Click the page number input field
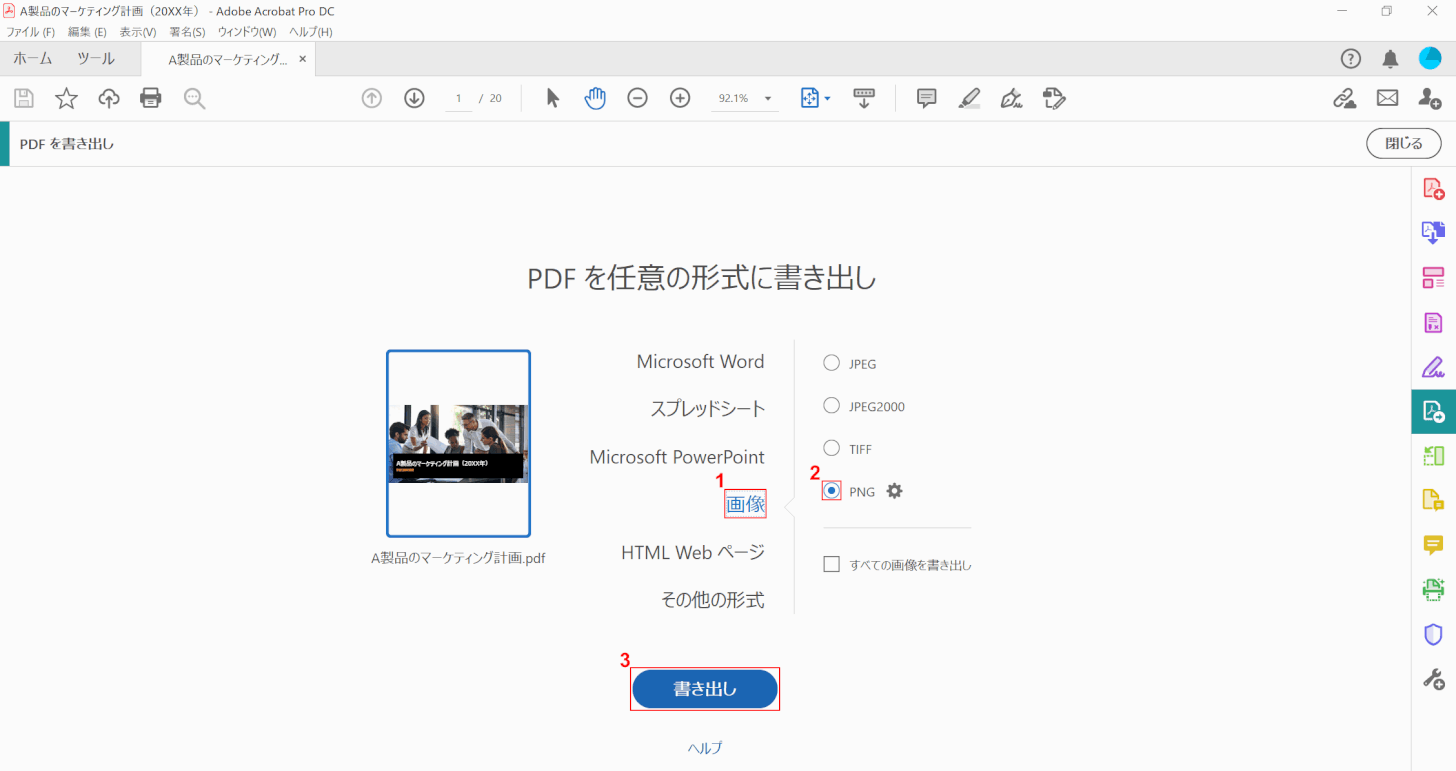Screen dimensions: 1456x771 tap(458, 98)
